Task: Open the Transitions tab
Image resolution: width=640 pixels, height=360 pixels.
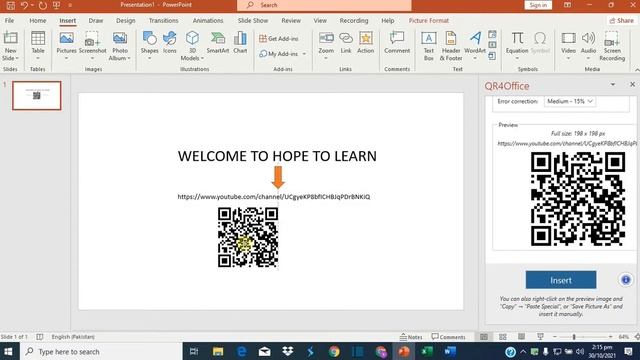Action: [x=163, y=20]
